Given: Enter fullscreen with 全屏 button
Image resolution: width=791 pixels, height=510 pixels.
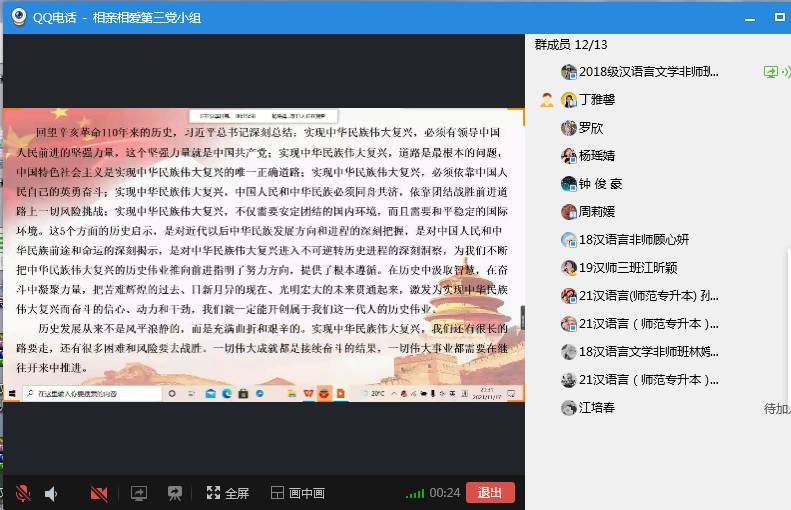Looking at the screenshot, I should [228, 493].
